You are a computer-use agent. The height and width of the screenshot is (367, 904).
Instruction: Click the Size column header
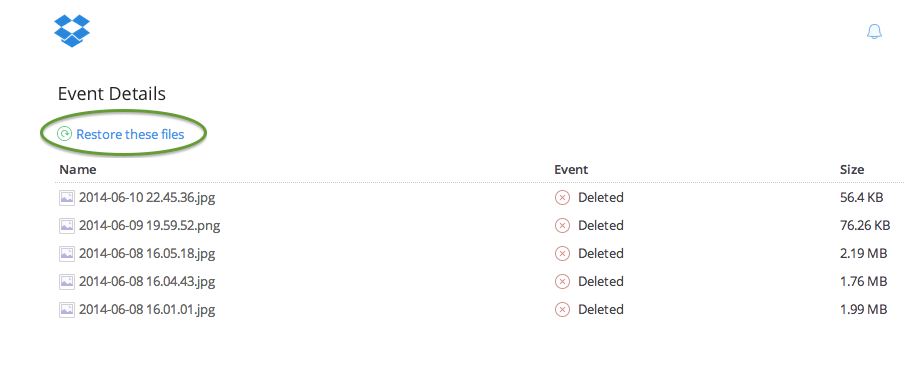coord(852,169)
